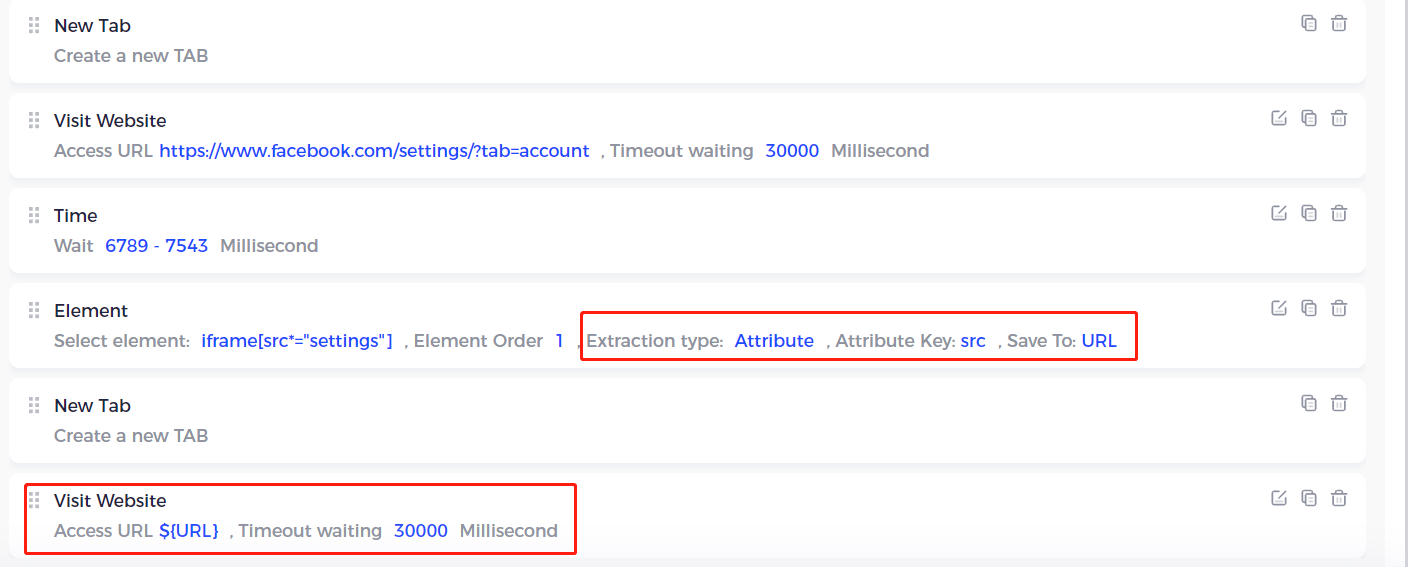This screenshot has height=567, width=1408.
Task: Copy the Time wait step
Action: [1309, 213]
